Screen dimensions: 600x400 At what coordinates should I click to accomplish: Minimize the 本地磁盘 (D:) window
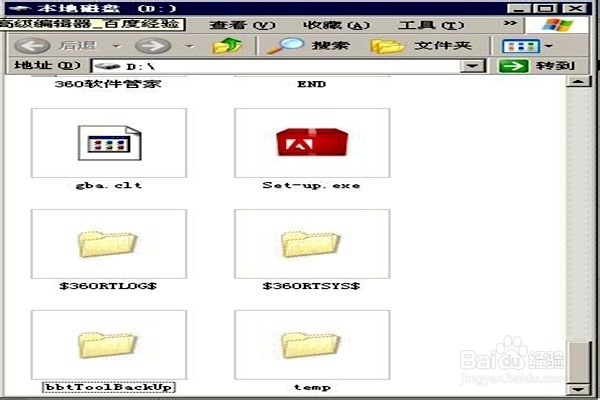[x=519, y=8]
